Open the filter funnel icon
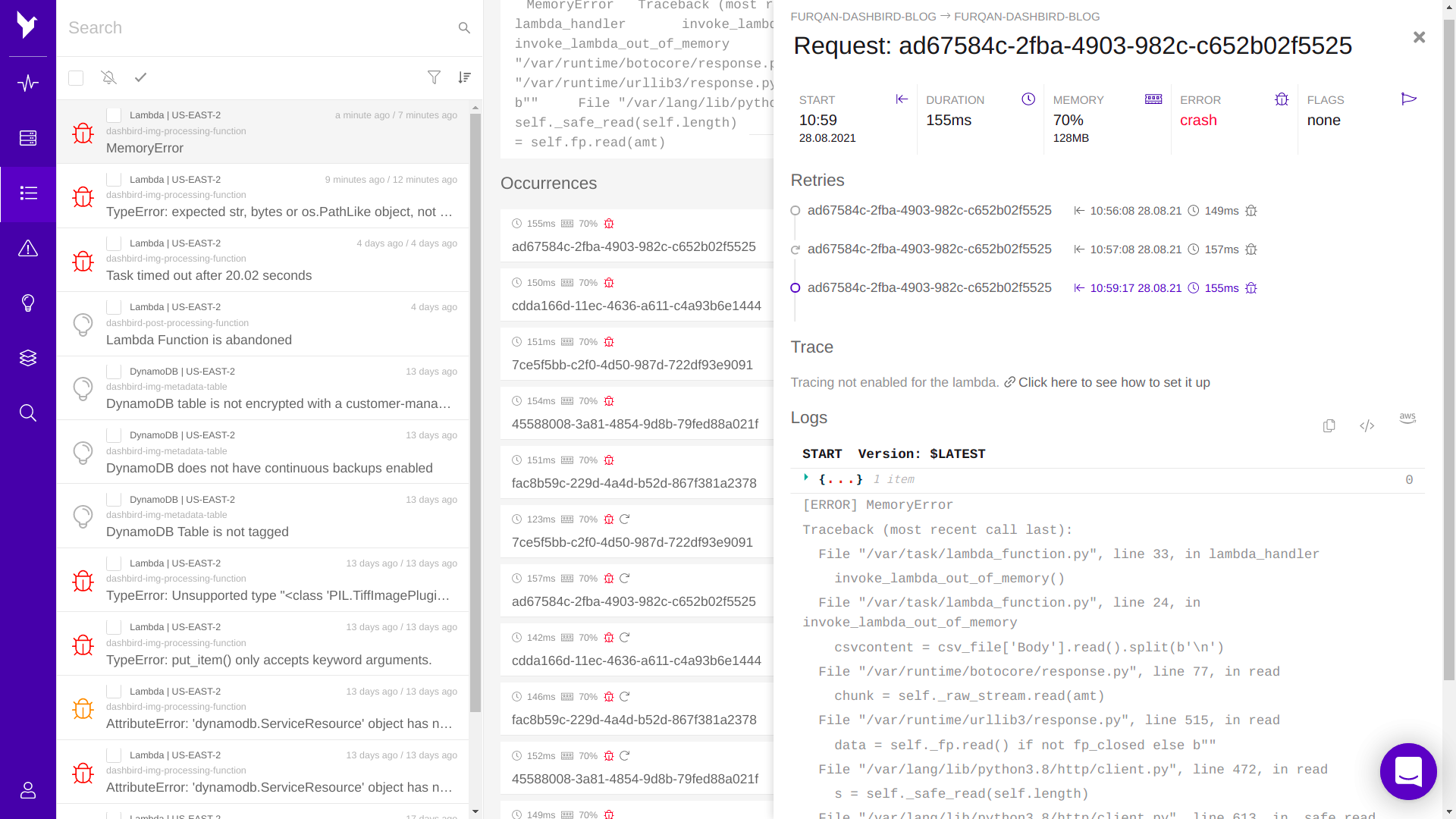 pos(434,77)
